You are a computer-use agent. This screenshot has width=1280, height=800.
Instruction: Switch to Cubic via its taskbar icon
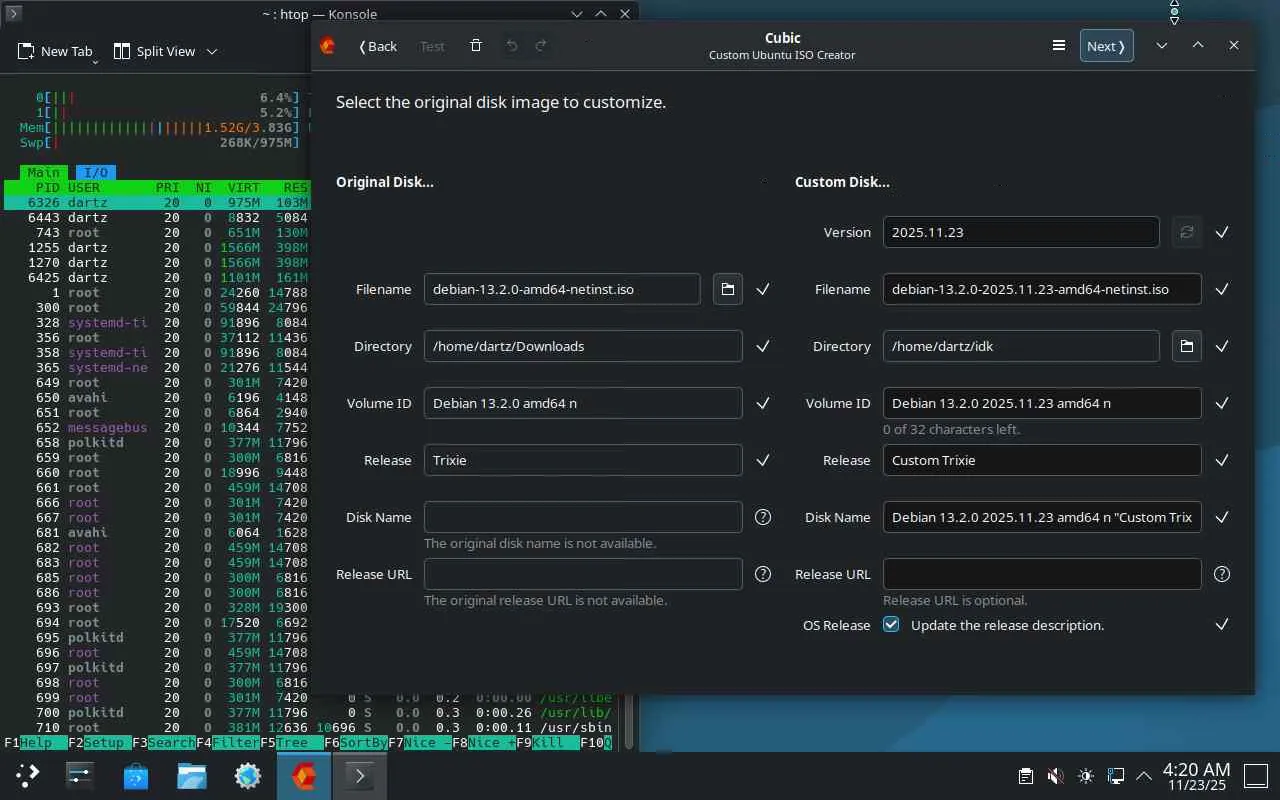[x=304, y=775]
